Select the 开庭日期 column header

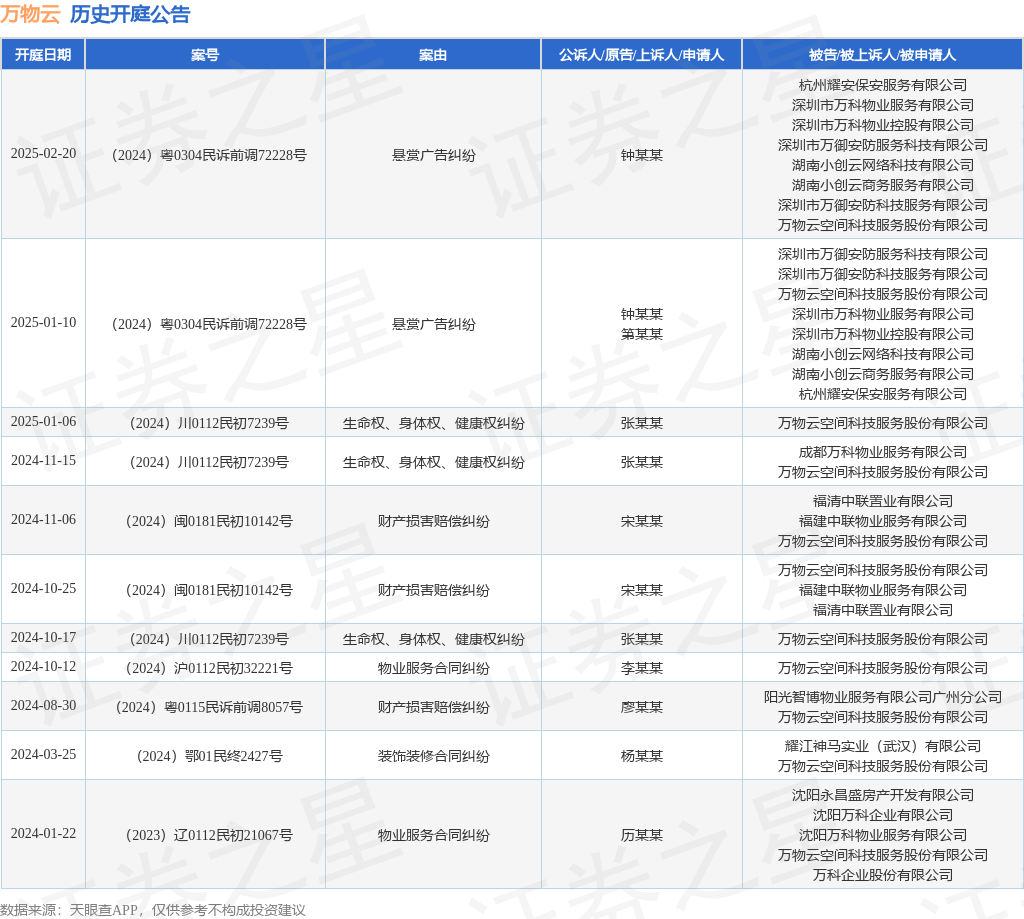[x=43, y=55]
